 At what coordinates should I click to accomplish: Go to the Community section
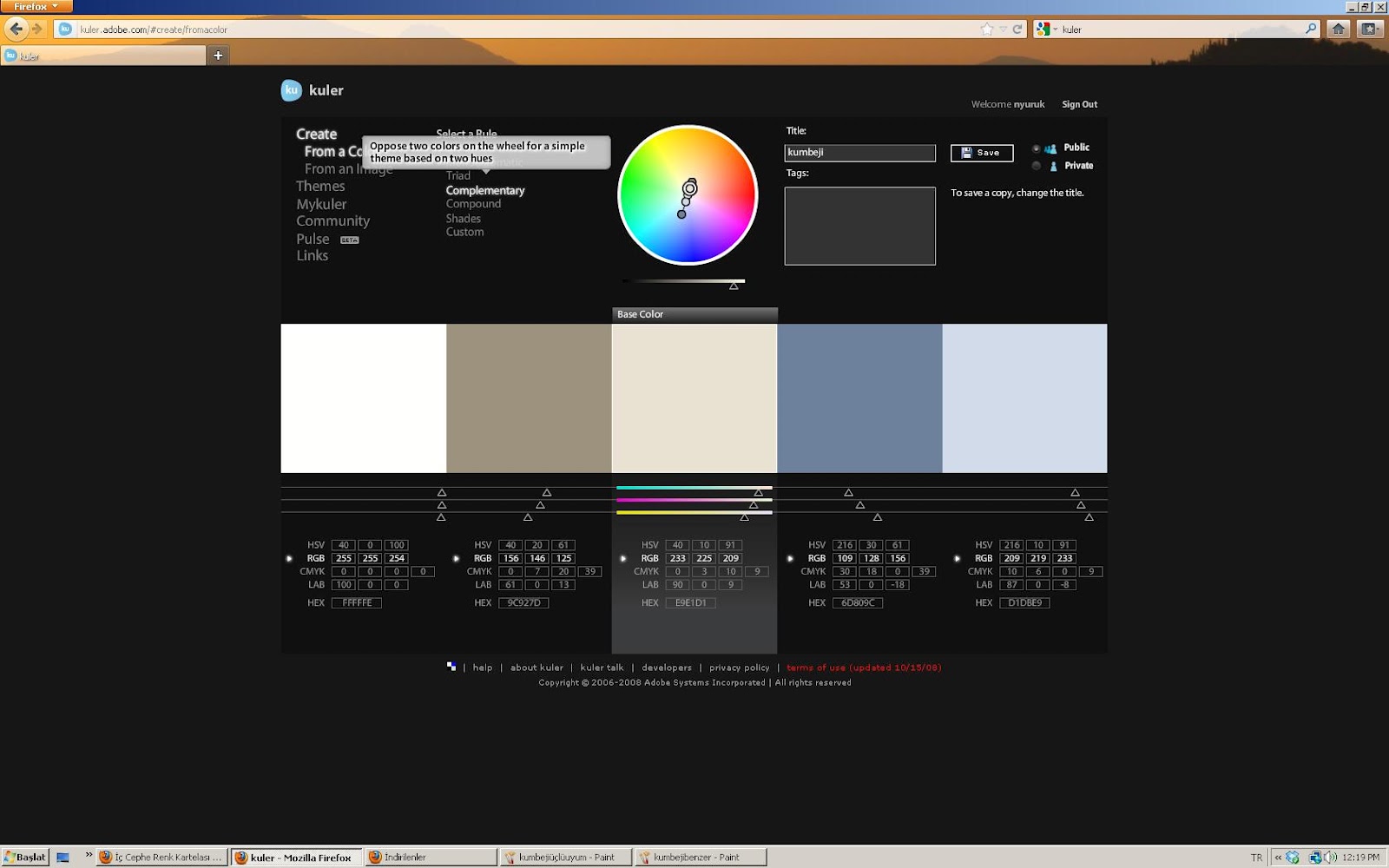click(x=332, y=220)
